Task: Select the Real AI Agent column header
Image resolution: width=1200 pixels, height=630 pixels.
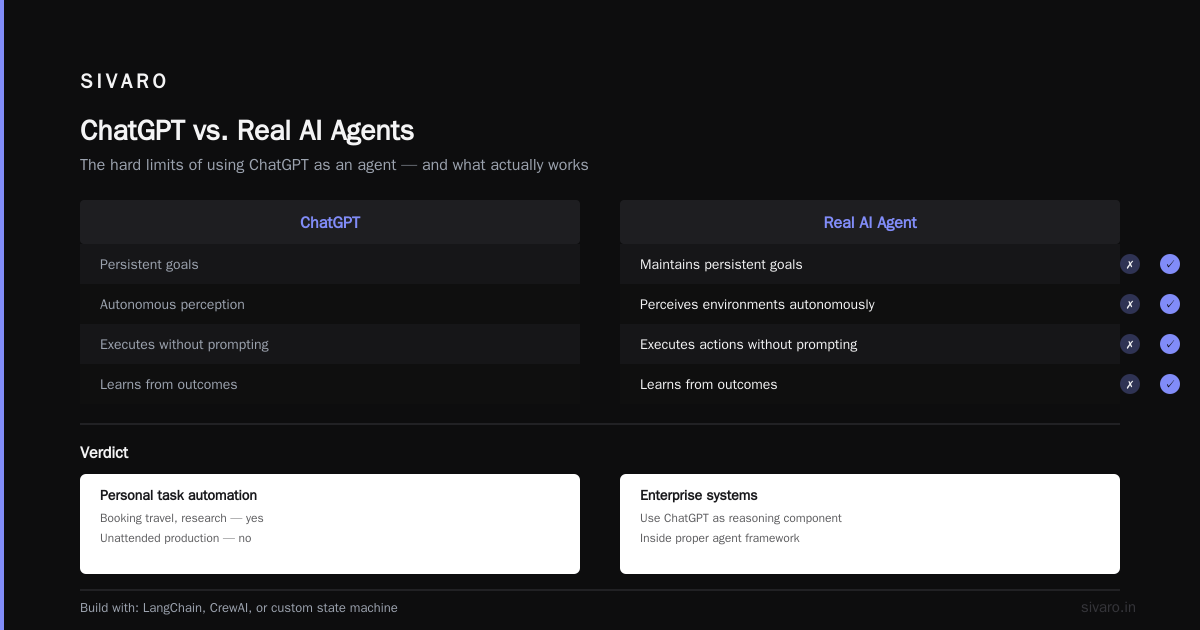Action: 870,222
